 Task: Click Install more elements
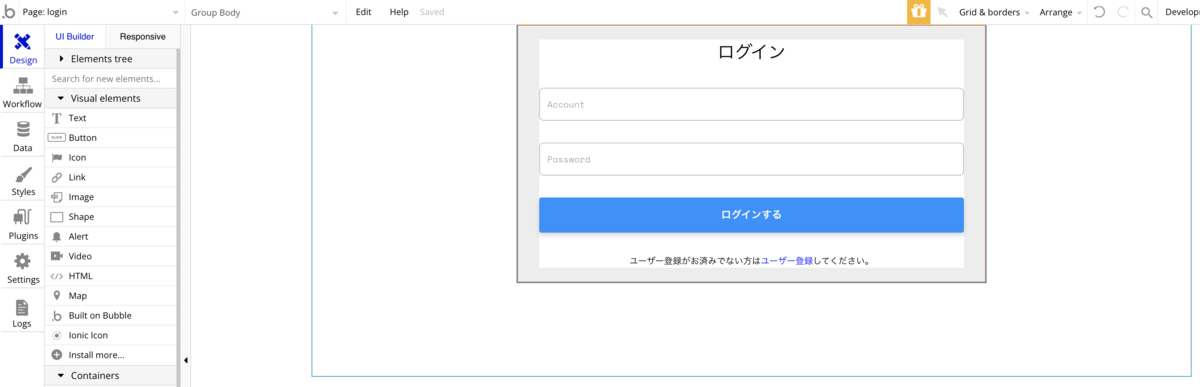click(111, 355)
